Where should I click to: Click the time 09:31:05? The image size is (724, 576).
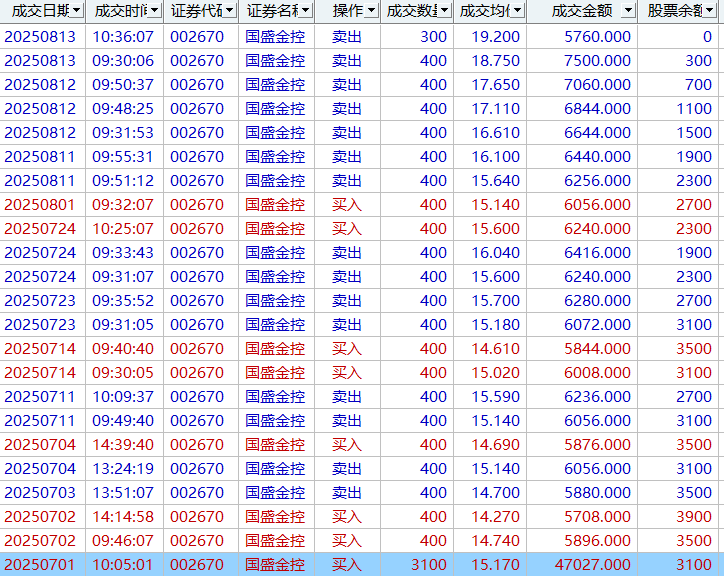123,325
